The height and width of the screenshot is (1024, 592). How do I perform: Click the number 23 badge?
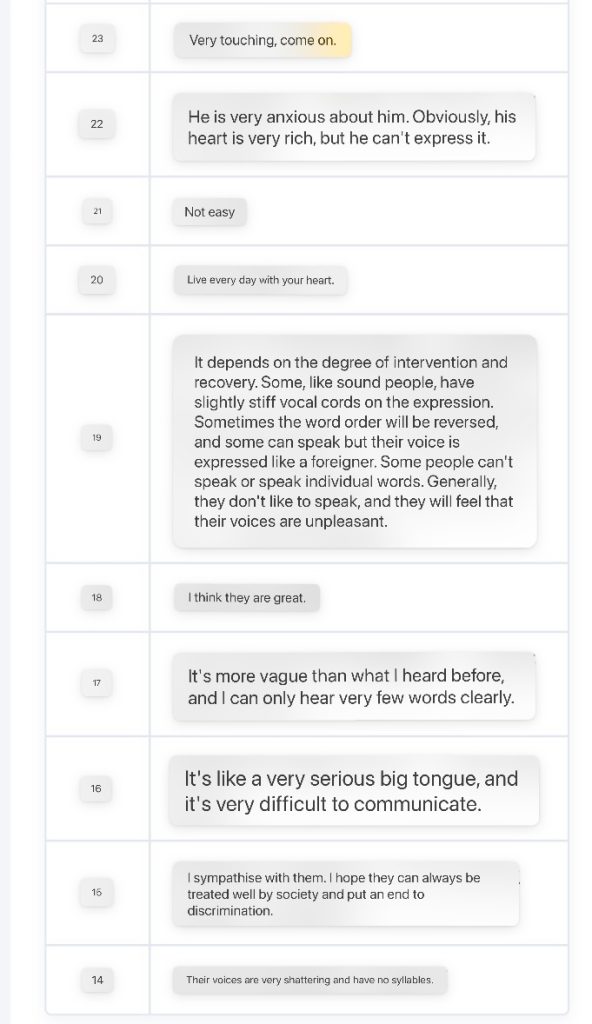click(97, 39)
